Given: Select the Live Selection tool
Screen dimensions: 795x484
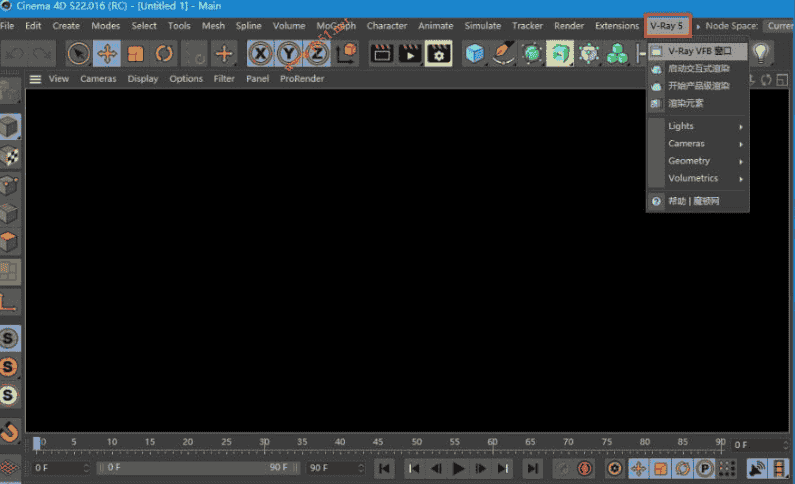Looking at the screenshot, I should pos(78,53).
